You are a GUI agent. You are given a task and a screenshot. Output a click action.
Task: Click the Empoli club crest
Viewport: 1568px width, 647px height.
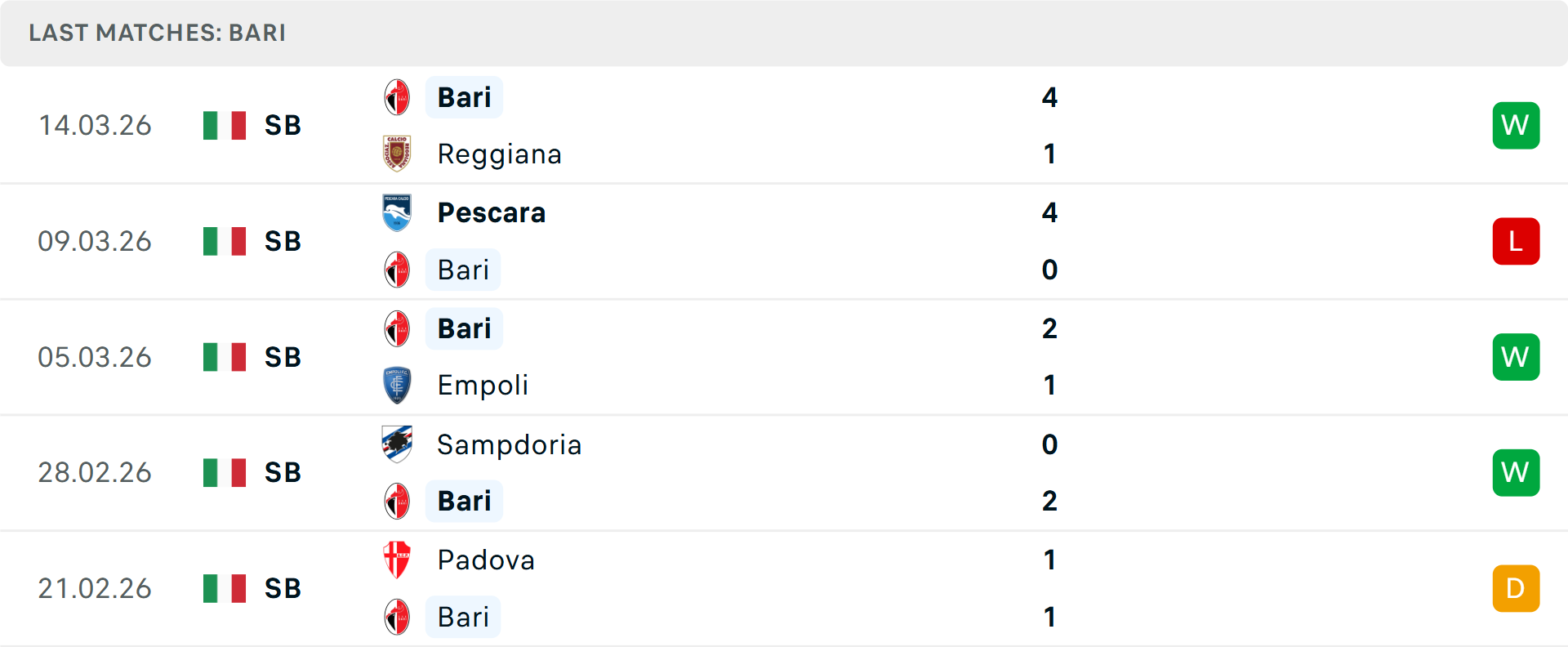(x=397, y=385)
